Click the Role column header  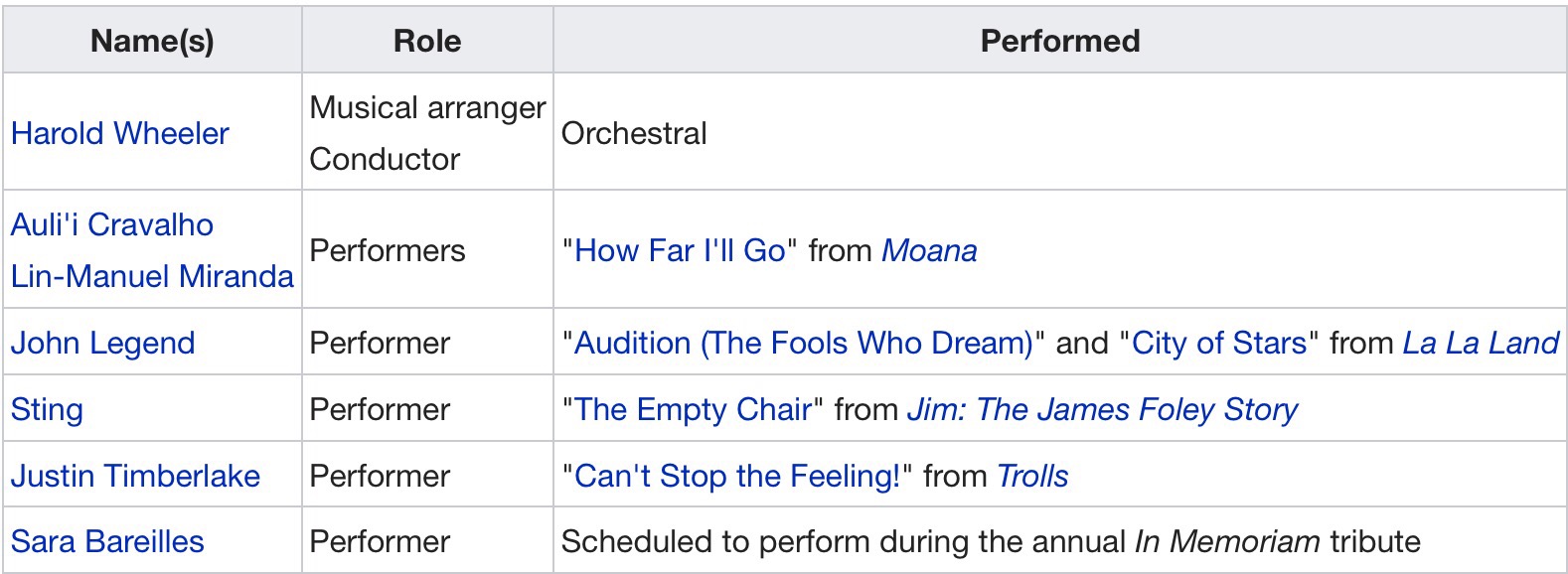427,41
